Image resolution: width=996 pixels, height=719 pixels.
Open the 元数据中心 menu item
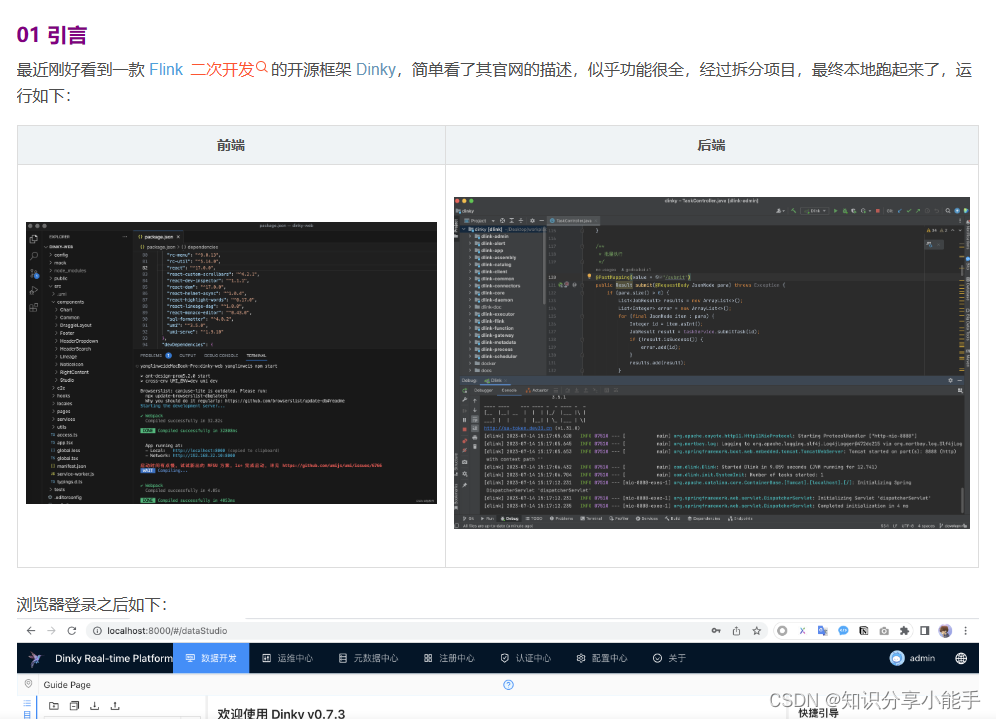(x=368, y=658)
